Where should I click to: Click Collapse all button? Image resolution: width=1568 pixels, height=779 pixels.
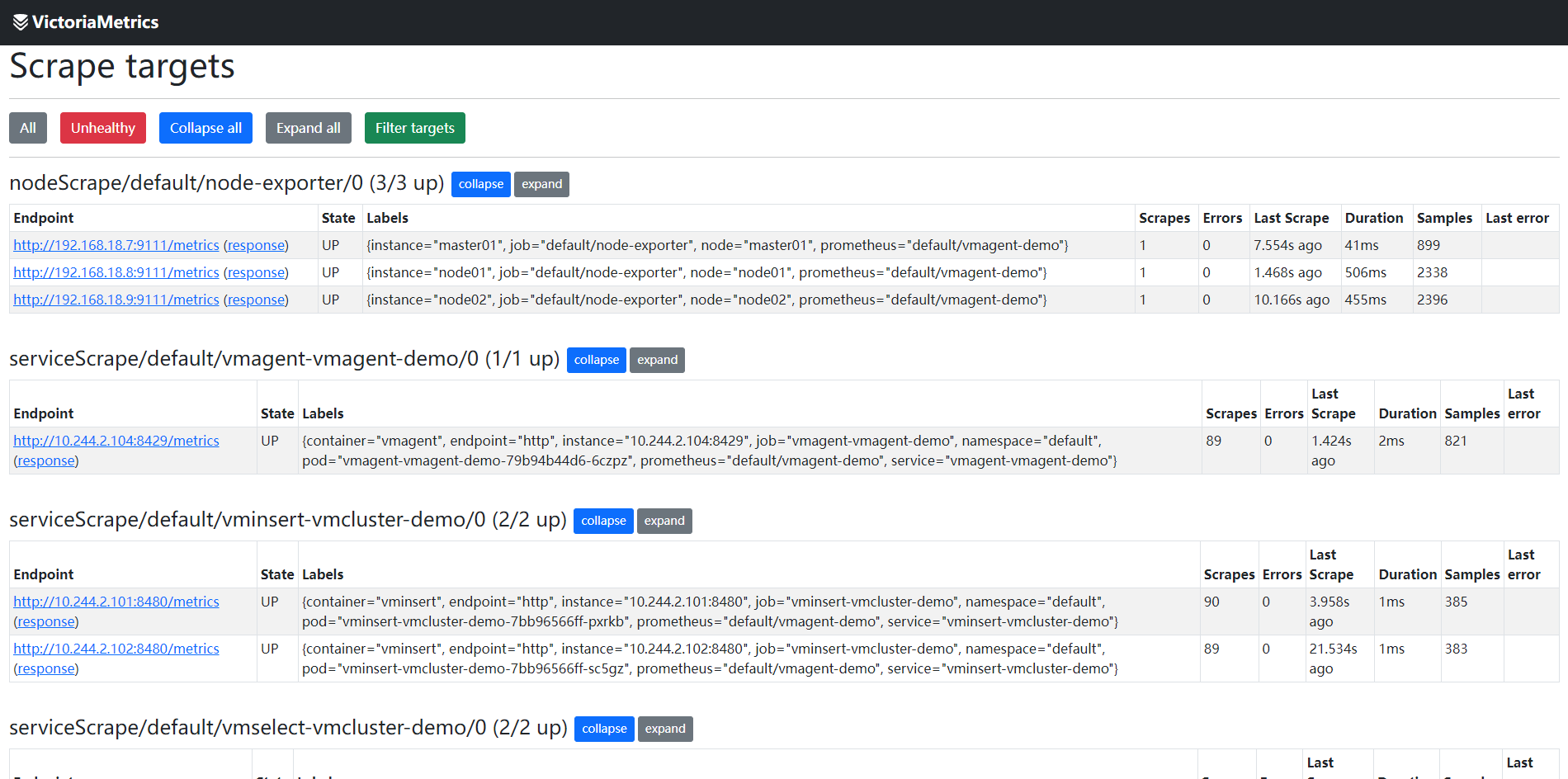(205, 128)
